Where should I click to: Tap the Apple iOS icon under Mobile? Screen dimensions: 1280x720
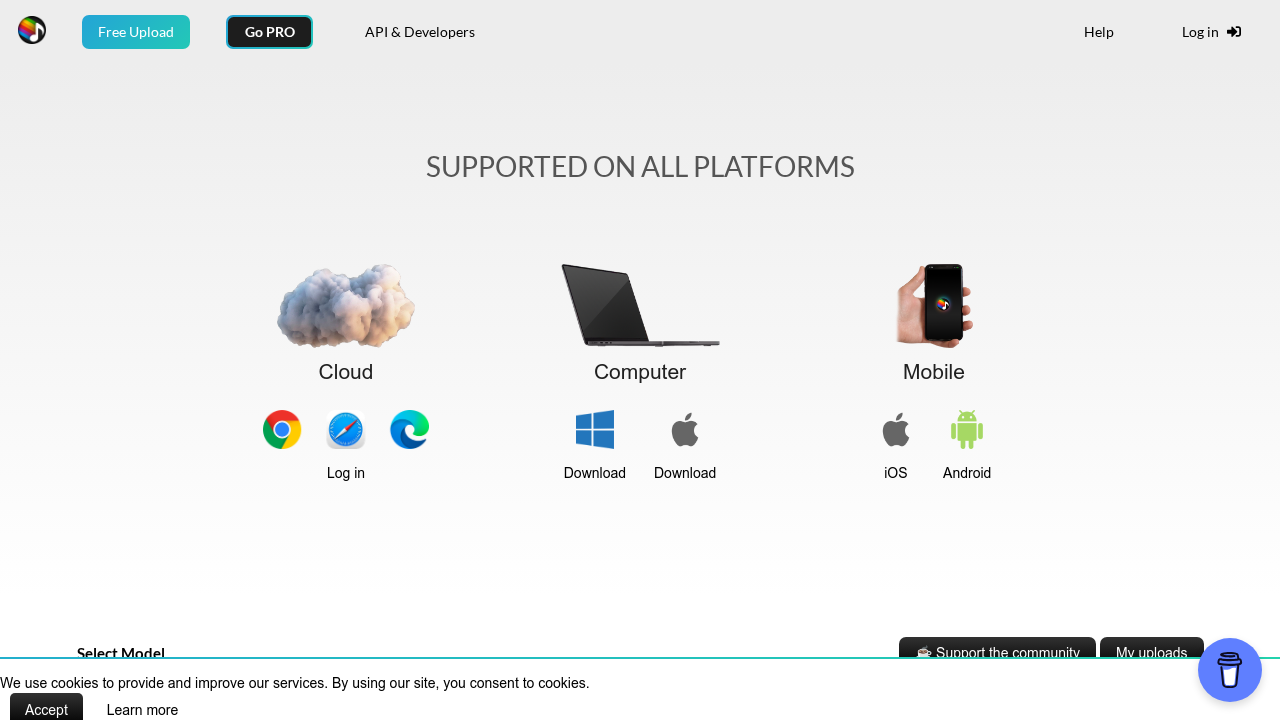[896, 430]
